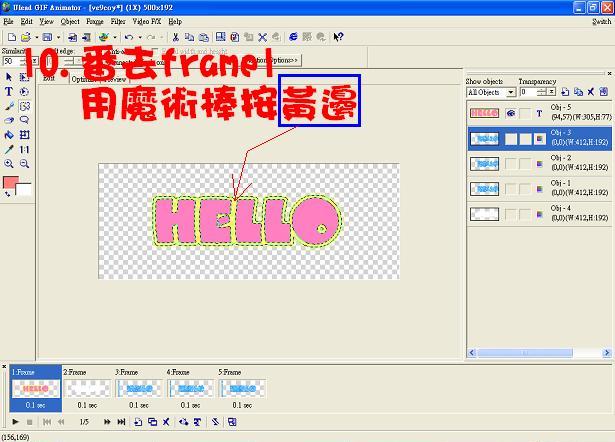Select the Paint Bucket fill tool
615x442 pixels.
[9, 134]
